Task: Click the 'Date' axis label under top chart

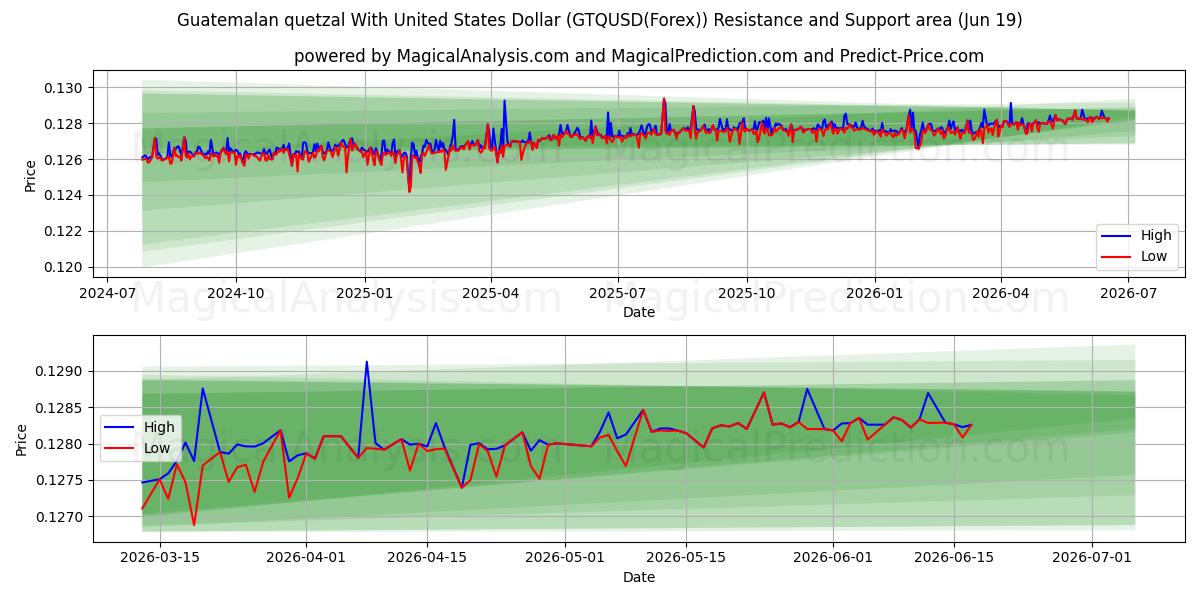Action: (639, 312)
